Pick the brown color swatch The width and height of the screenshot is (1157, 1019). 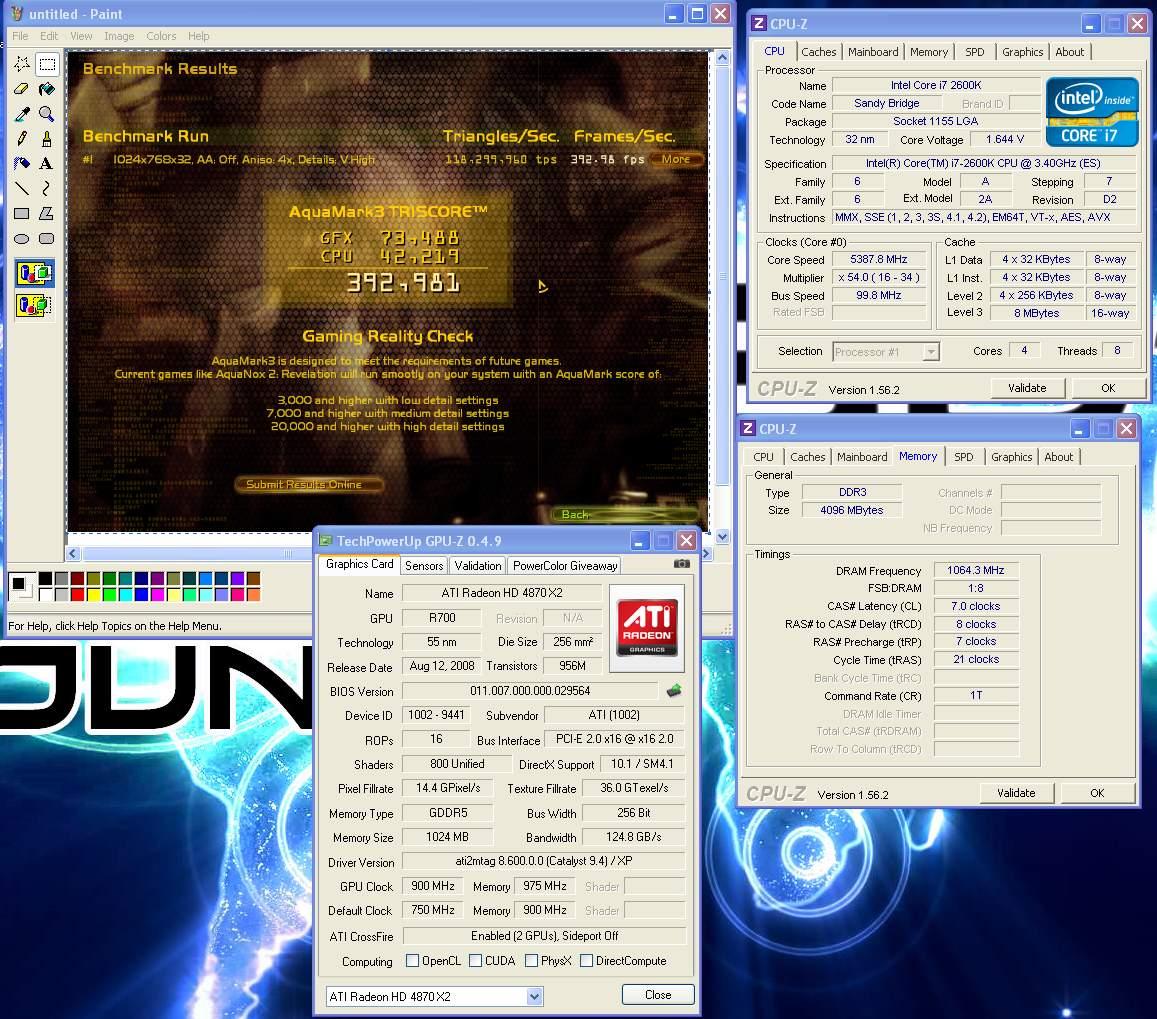(x=253, y=578)
